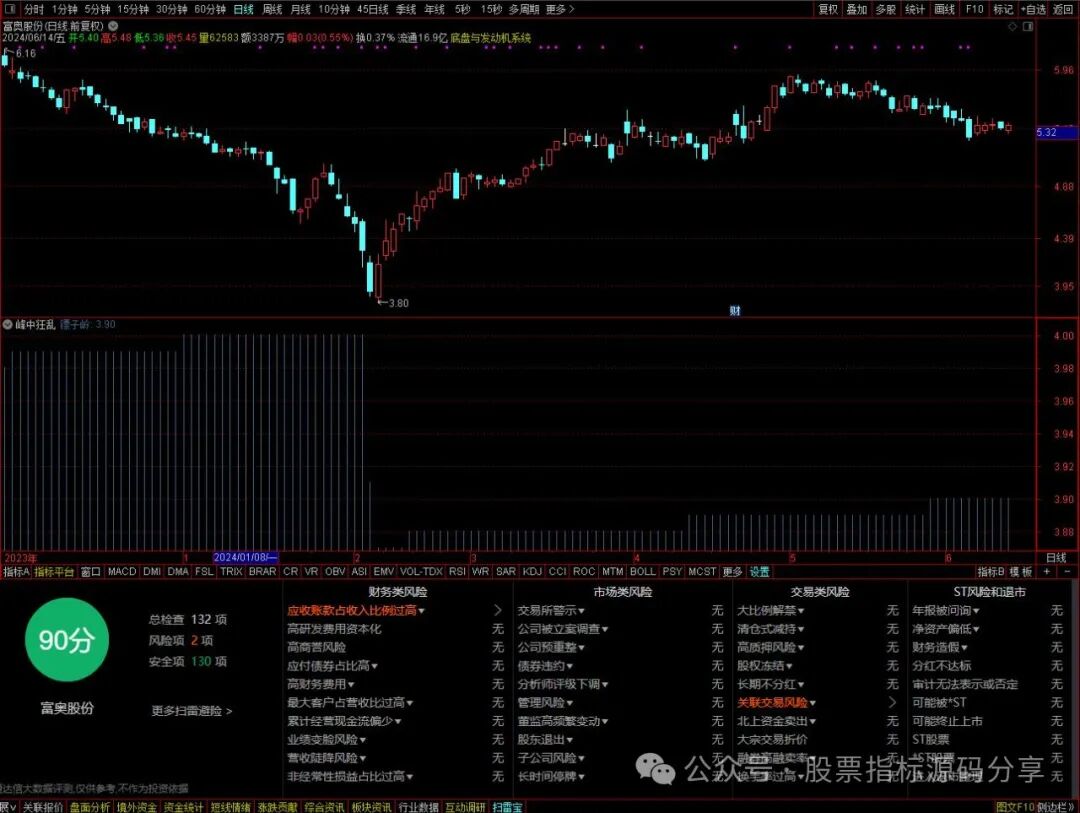Open 指标平台 indicator platform
Screen dimensions: 1080x813
(54, 571)
